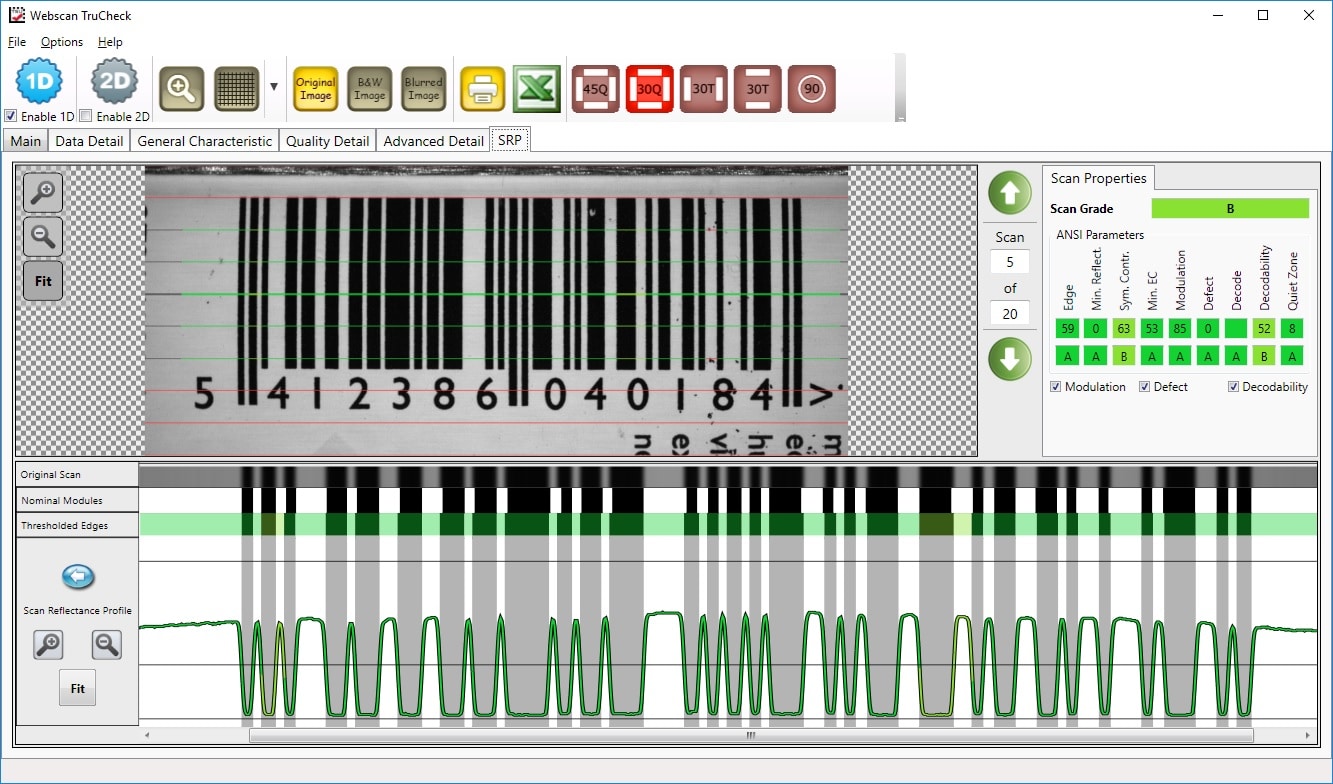Screen dimensions: 1333x784
Task: Click the Edge value cell 59
Action: click(x=1068, y=329)
